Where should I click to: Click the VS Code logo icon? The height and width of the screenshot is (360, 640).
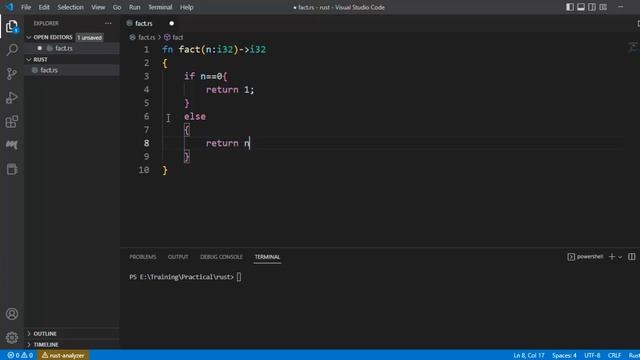coord(9,7)
